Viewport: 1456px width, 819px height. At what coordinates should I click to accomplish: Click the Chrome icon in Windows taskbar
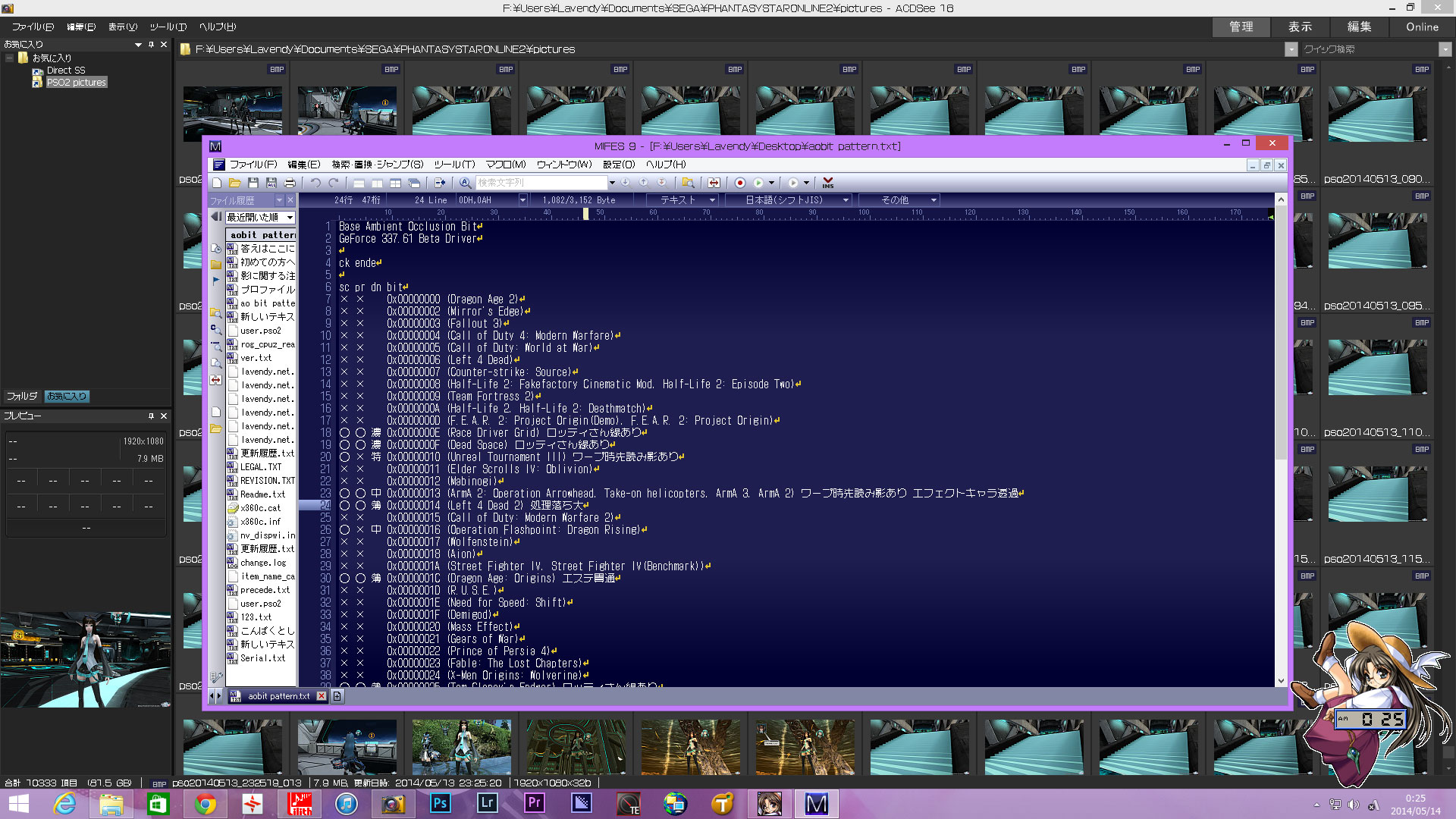point(205,804)
